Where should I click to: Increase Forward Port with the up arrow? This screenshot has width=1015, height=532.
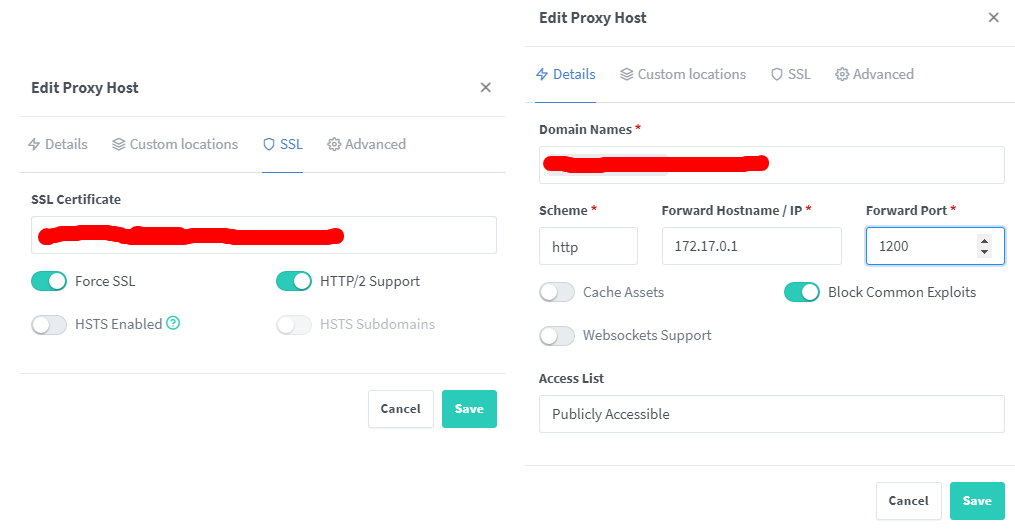pos(984,240)
